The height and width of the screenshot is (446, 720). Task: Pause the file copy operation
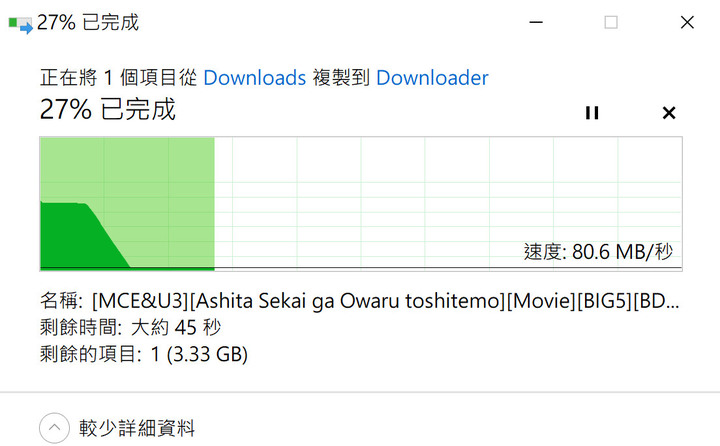(592, 113)
